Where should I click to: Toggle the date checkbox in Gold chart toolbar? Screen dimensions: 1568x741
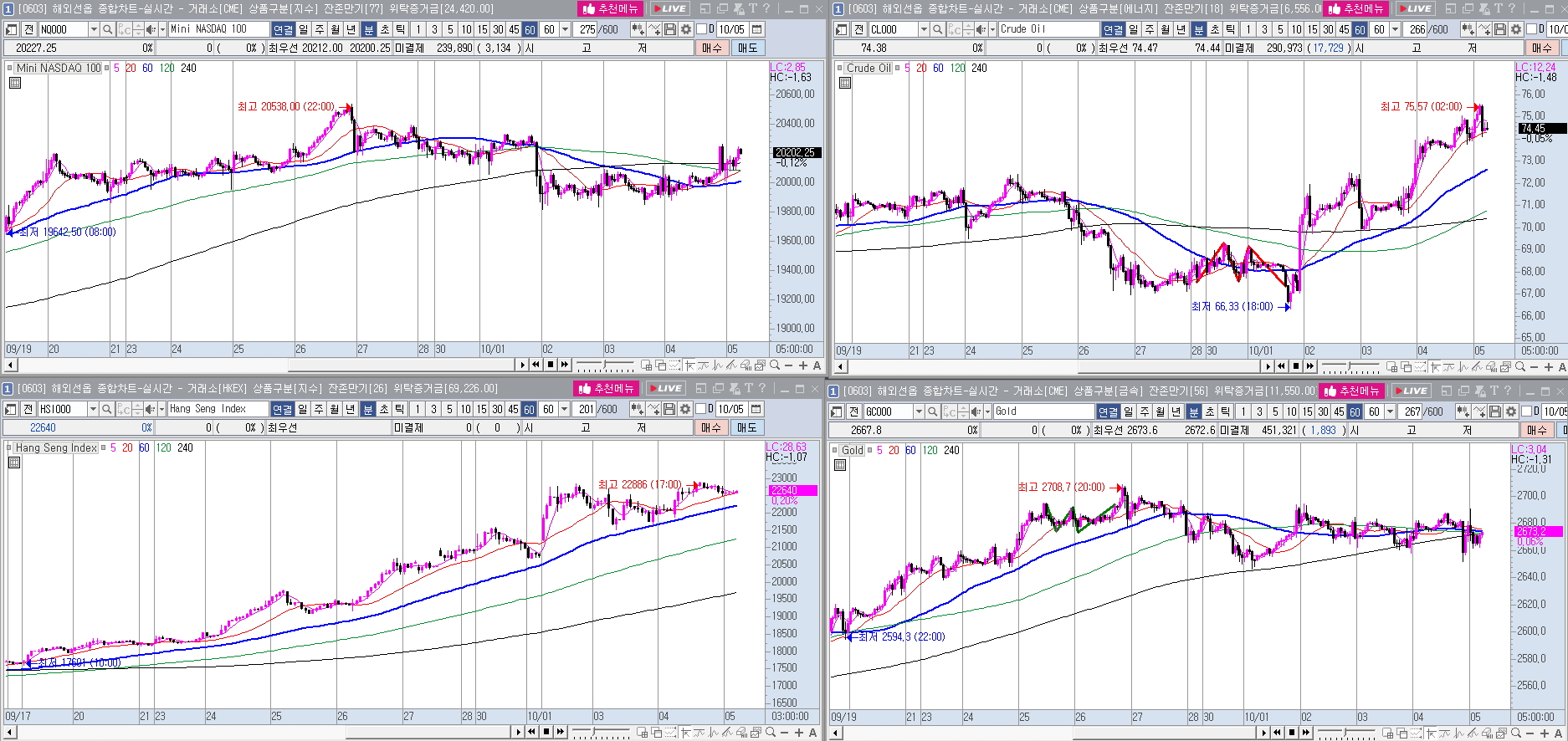point(1527,411)
